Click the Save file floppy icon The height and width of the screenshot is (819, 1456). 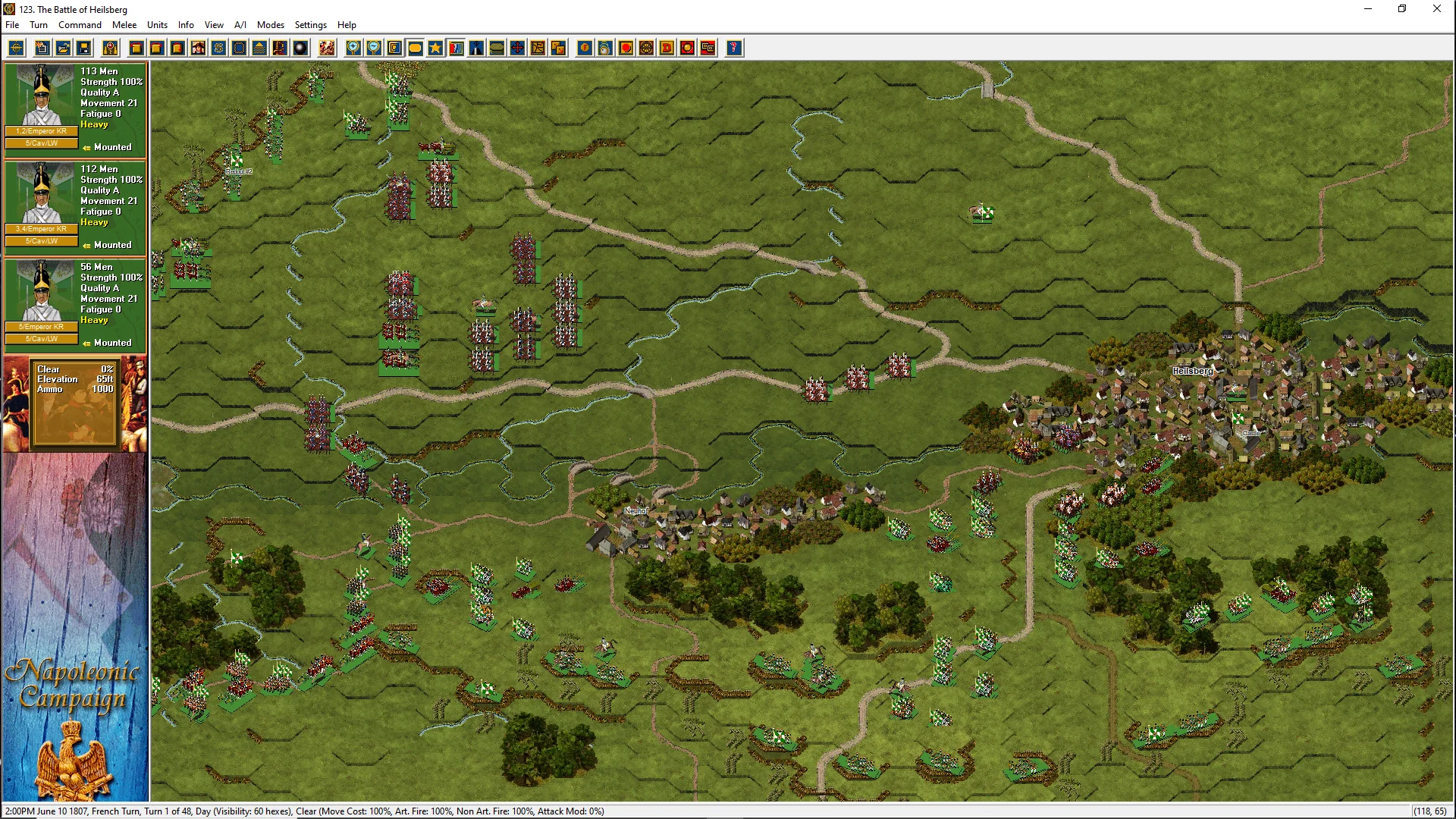(x=84, y=49)
